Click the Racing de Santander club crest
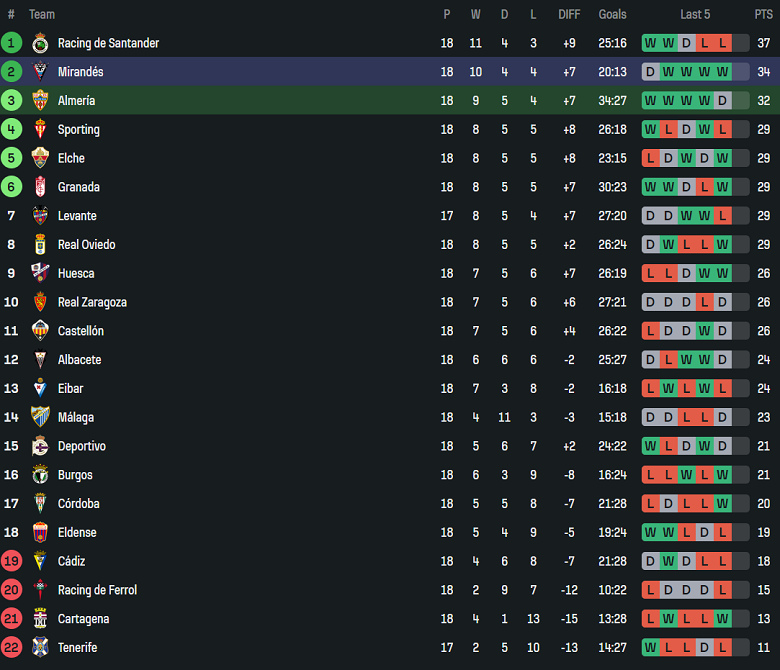 pos(40,43)
